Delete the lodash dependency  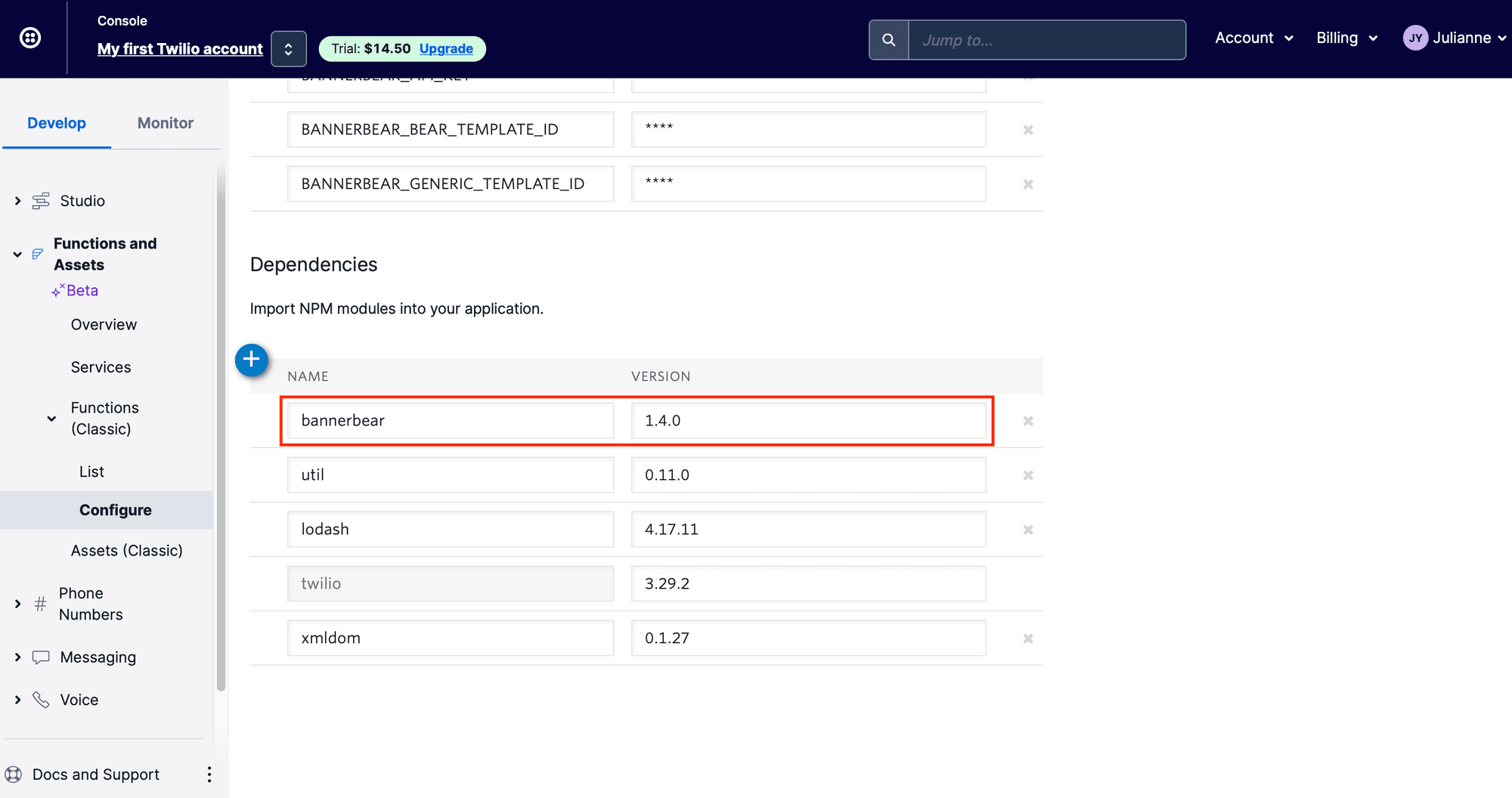point(1028,530)
